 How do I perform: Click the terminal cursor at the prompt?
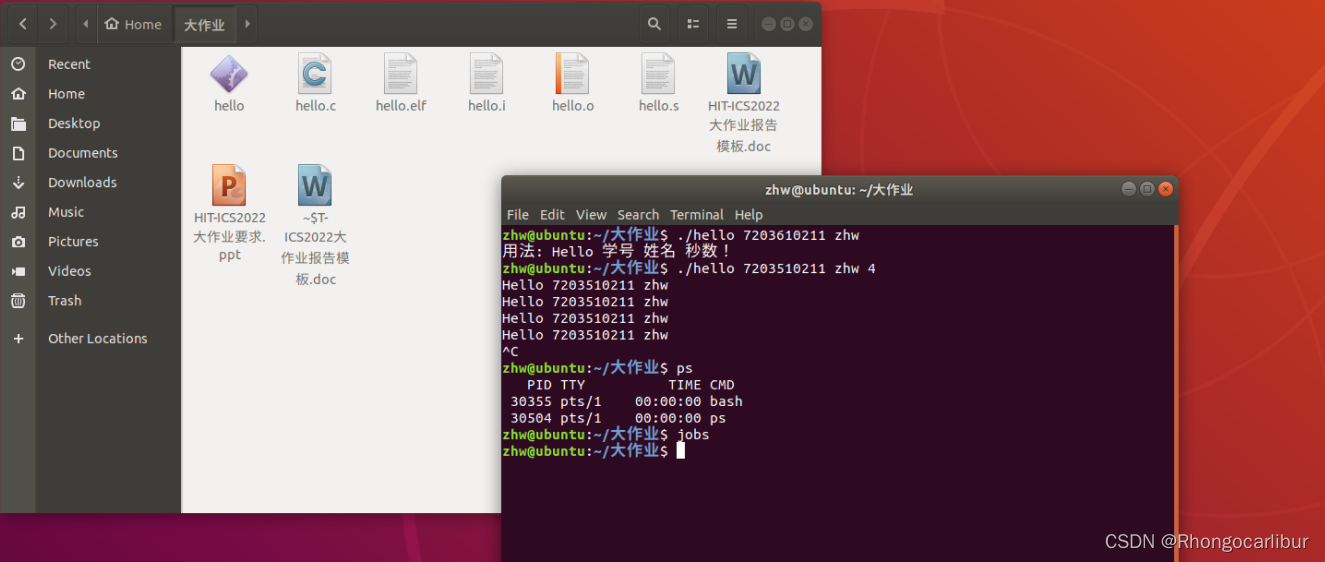click(681, 451)
